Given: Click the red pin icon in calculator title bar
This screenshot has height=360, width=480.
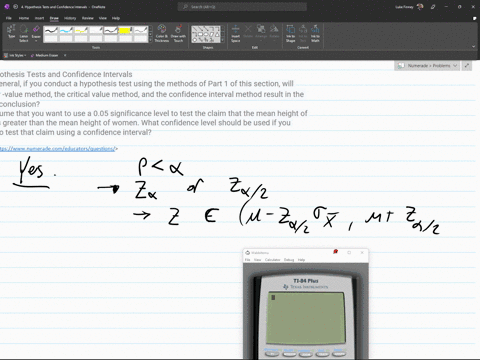Looking at the screenshot, I should [x=336, y=252].
